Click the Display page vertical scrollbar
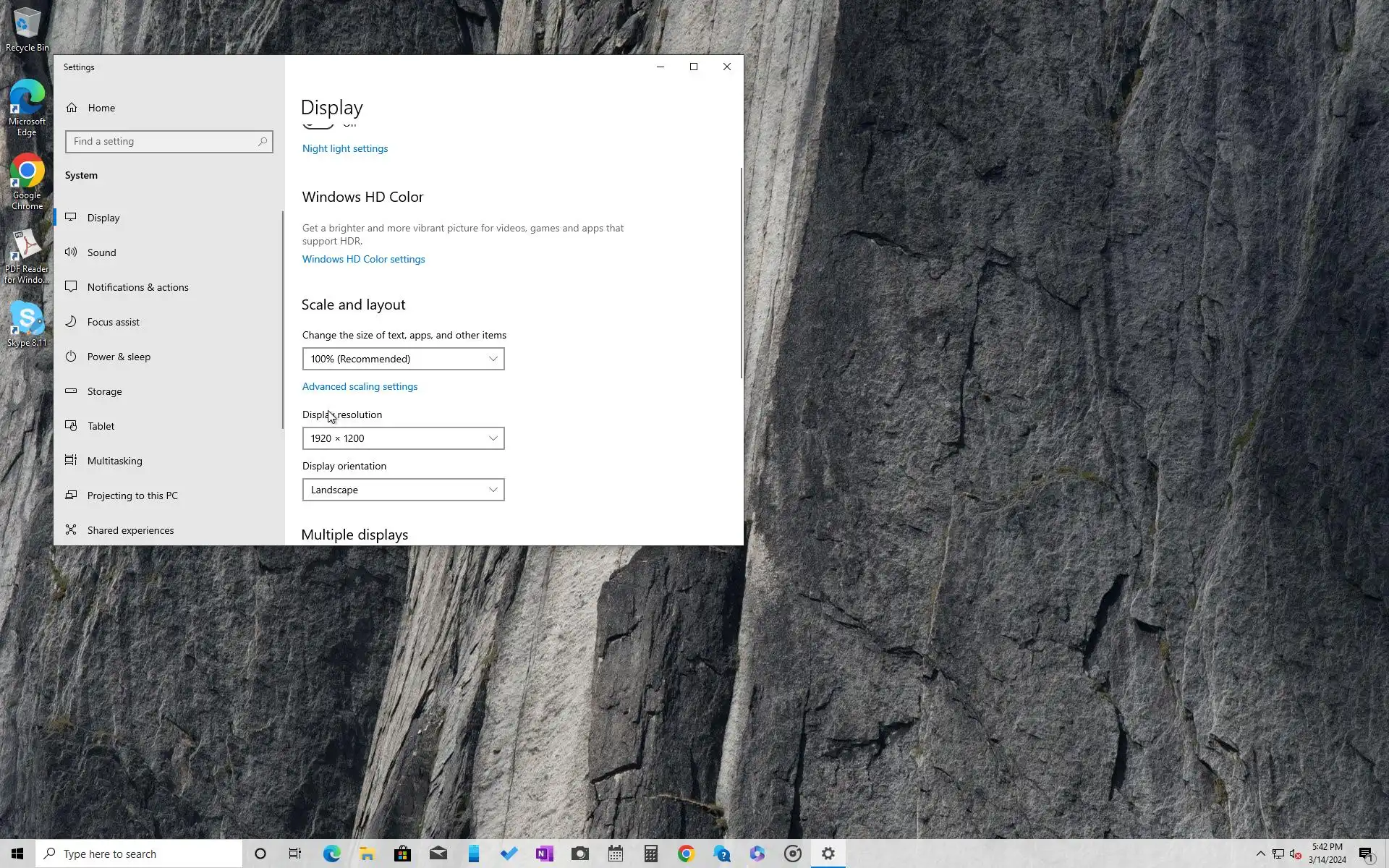This screenshot has width=1389, height=868. pyautogui.click(x=741, y=273)
